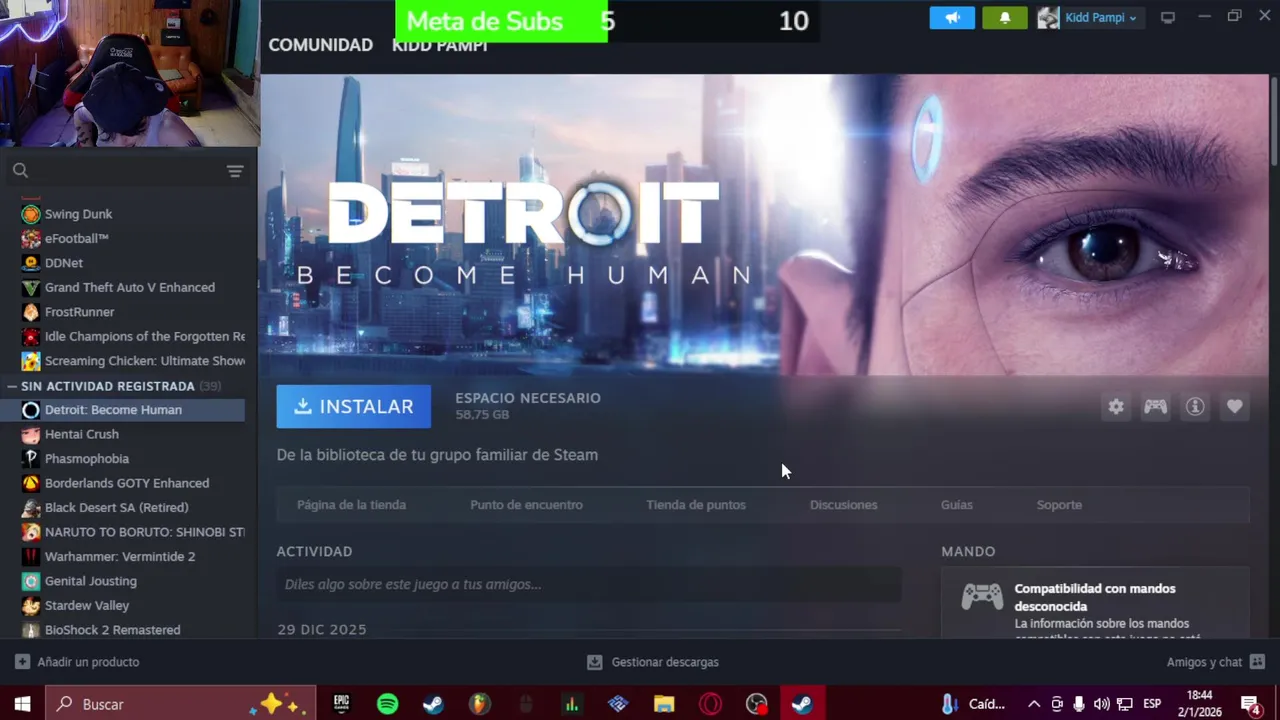Show hidden system tray icons

pyautogui.click(x=1034, y=704)
